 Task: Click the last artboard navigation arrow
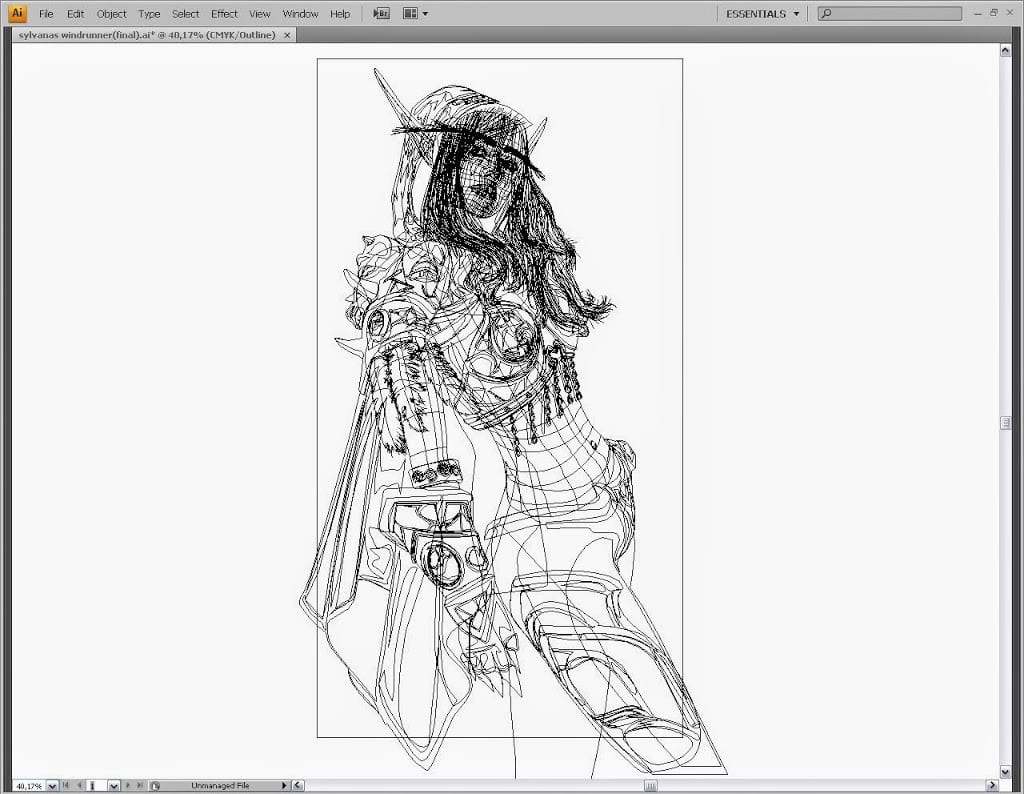click(x=140, y=786)
